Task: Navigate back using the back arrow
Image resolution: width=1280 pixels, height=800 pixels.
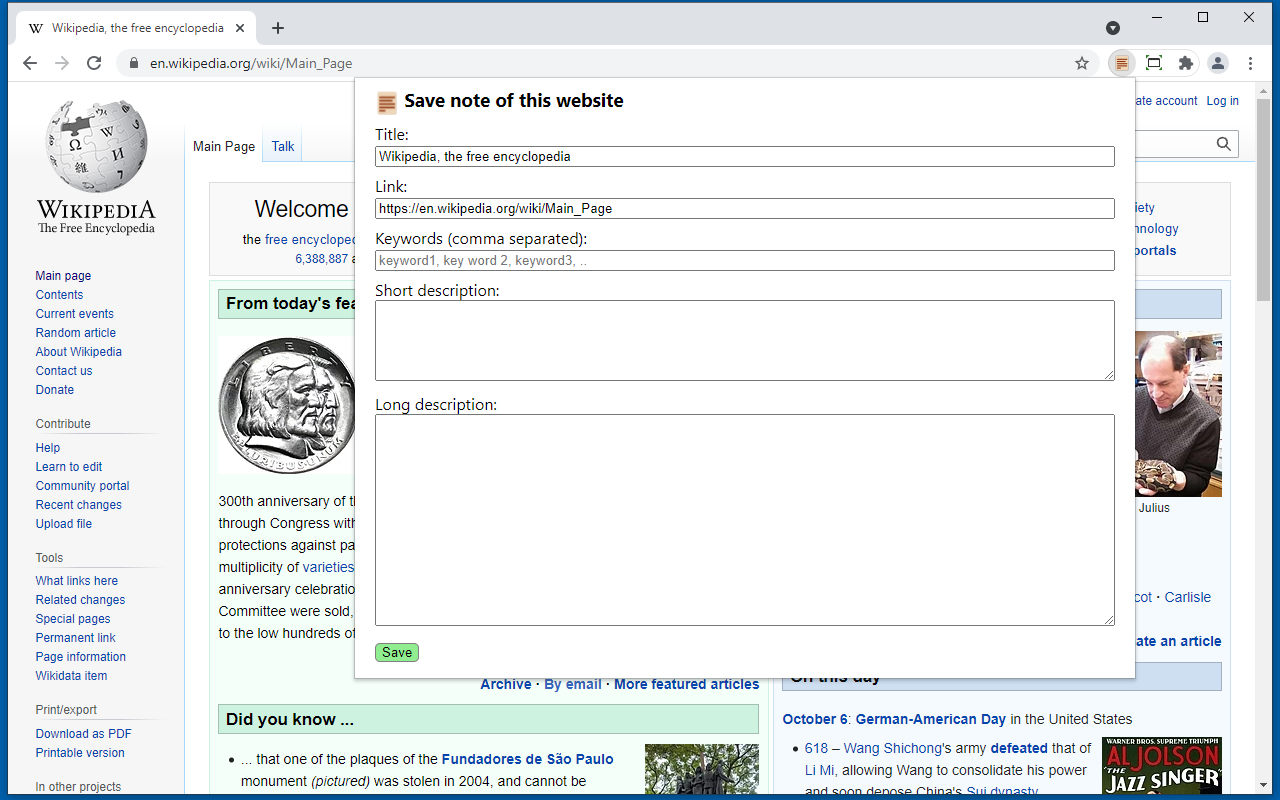Action: (x=29, y=62)
